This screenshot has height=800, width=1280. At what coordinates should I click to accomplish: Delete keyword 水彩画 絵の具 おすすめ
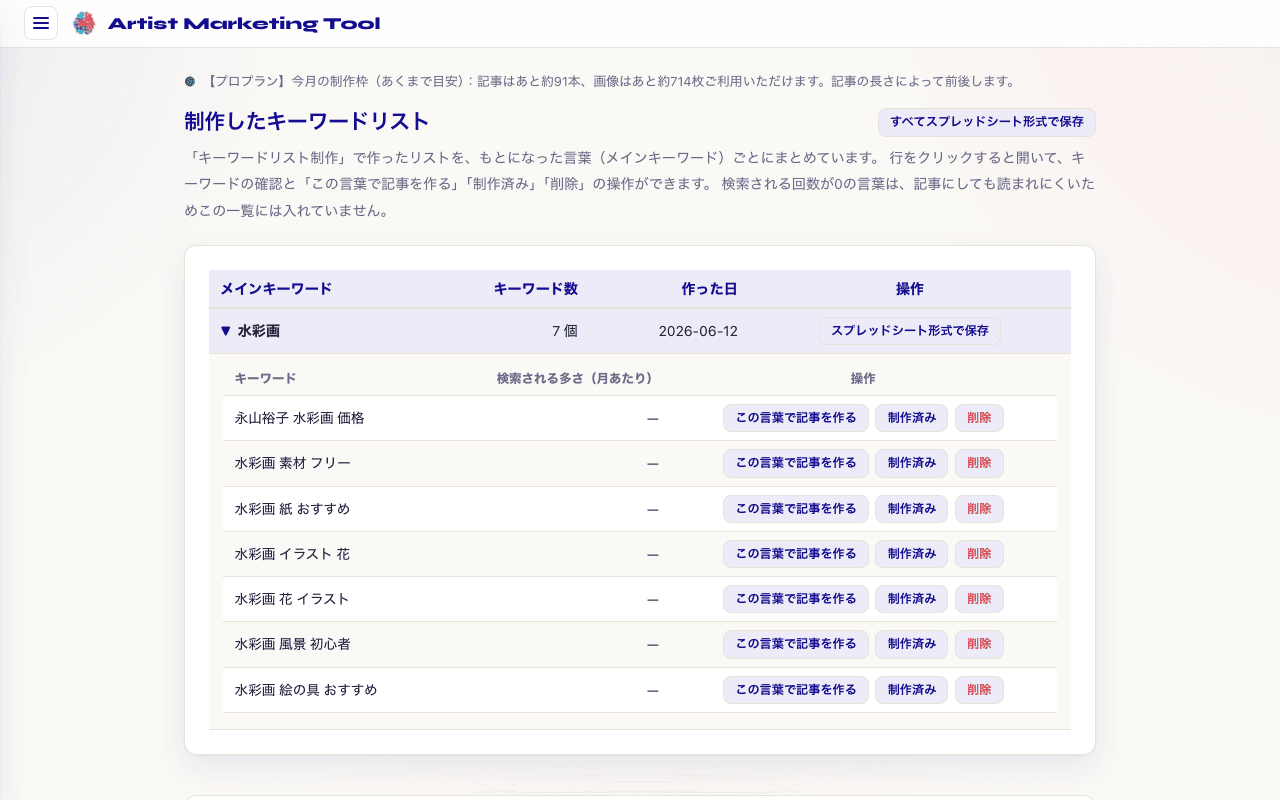[x=979, y=690]
